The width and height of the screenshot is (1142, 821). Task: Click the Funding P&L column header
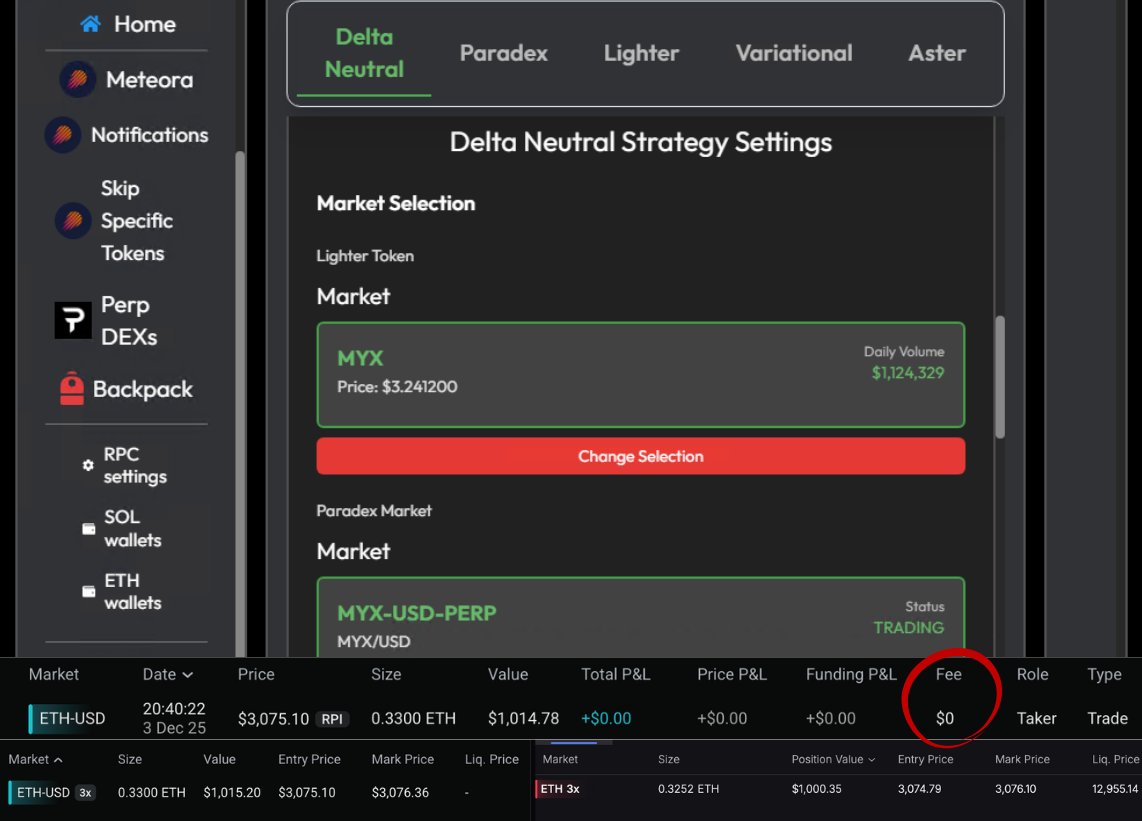point(851,675)
